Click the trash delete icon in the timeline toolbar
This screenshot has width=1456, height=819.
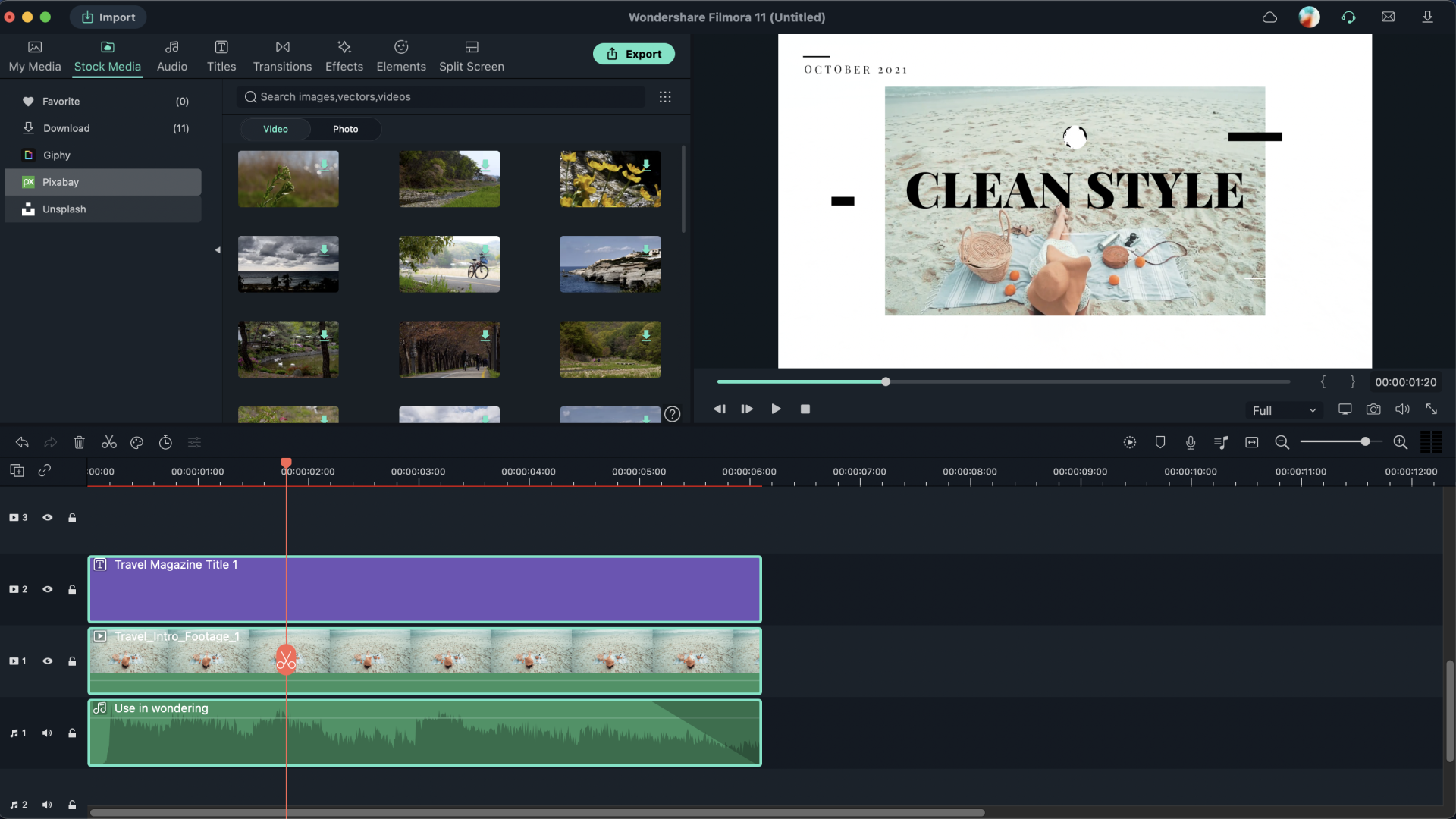[x=79, y=442]
